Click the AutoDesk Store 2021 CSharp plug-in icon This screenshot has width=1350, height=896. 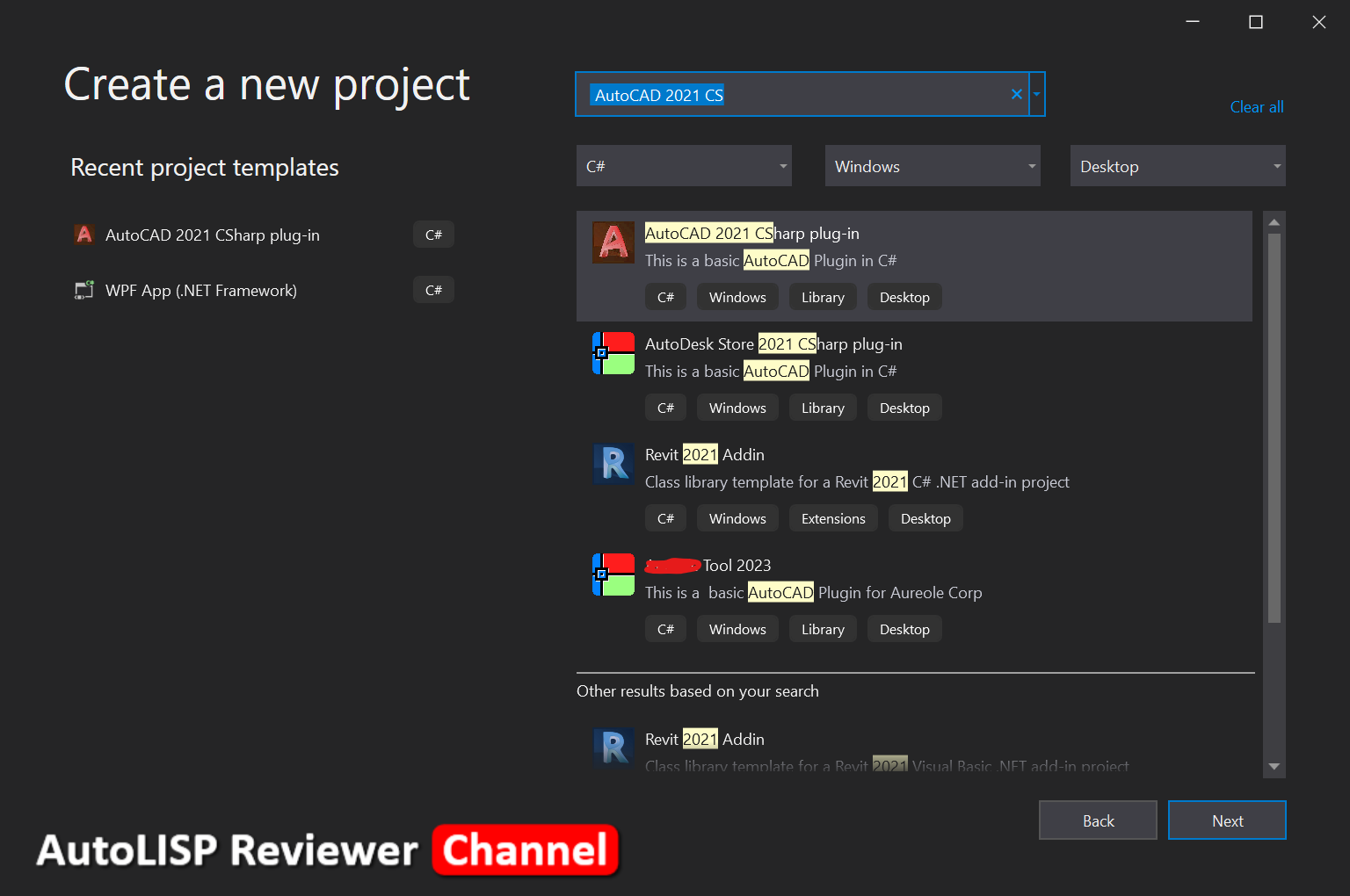613,353
